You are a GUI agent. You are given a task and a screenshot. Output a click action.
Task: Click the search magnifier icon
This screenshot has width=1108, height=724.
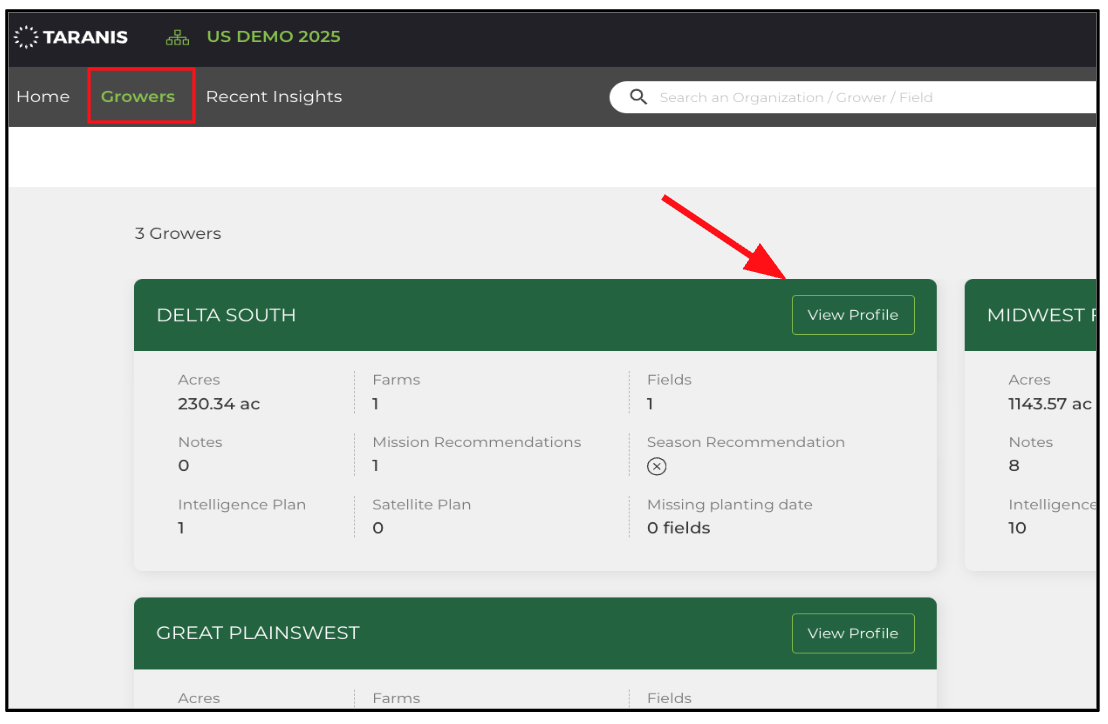pyautogui.click(x=638, y=97)
